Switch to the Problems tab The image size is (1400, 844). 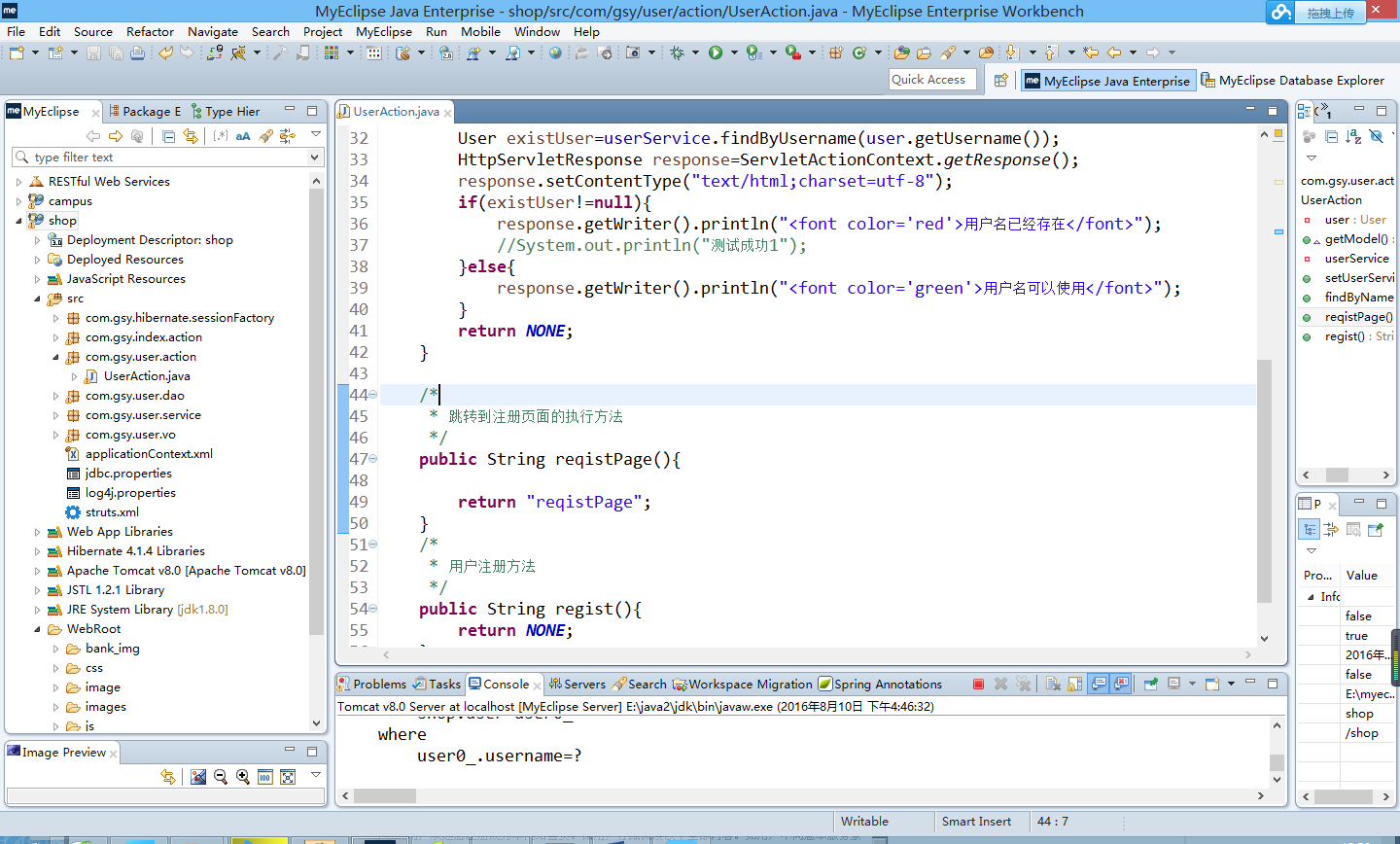click(371, 684)
